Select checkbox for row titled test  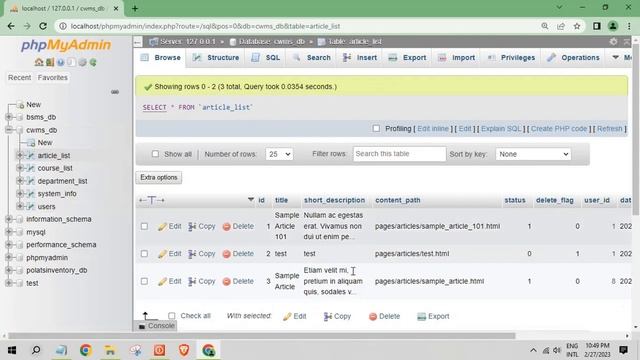(x=144, y=253)
